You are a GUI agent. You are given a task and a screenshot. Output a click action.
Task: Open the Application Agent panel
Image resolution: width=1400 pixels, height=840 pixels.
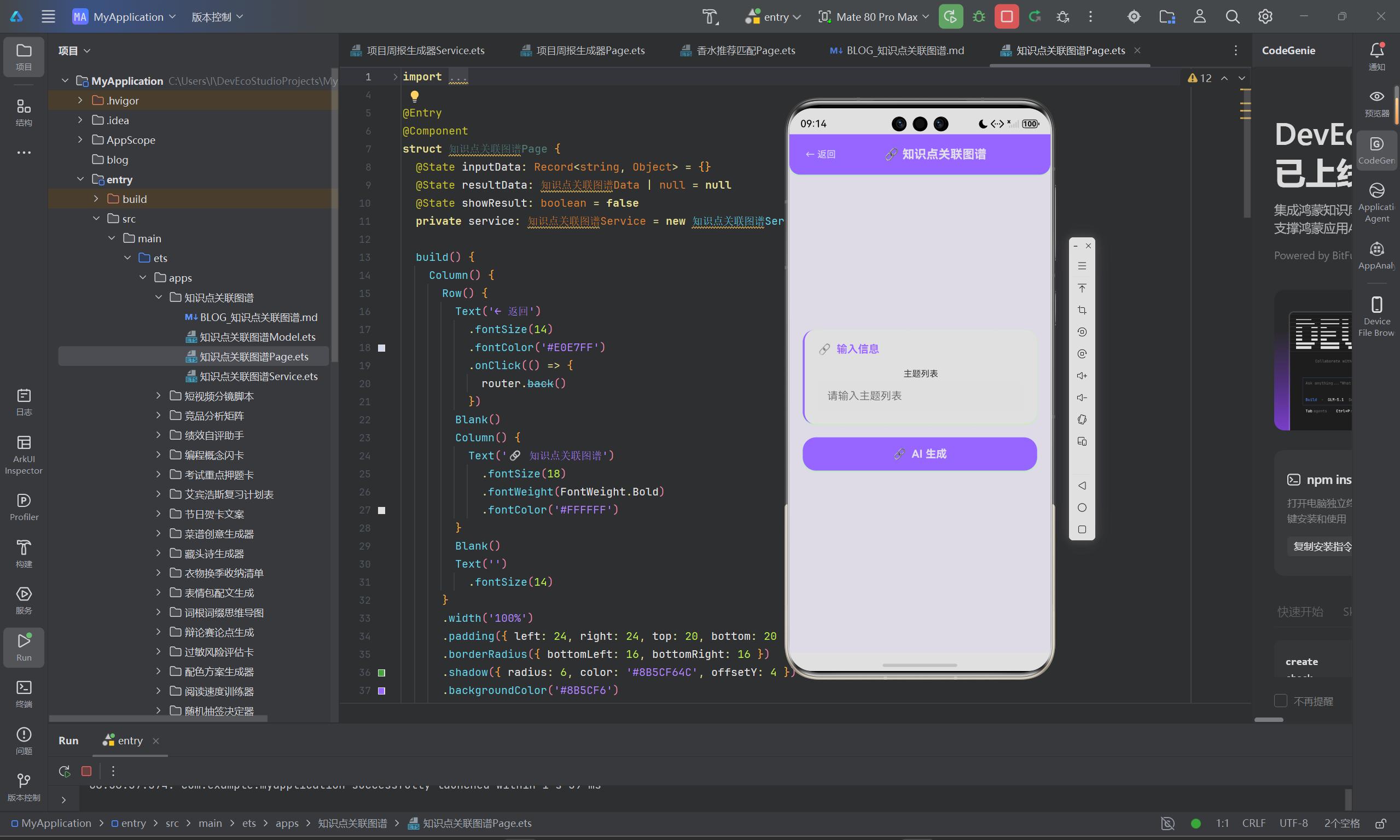coord(1377,203)
